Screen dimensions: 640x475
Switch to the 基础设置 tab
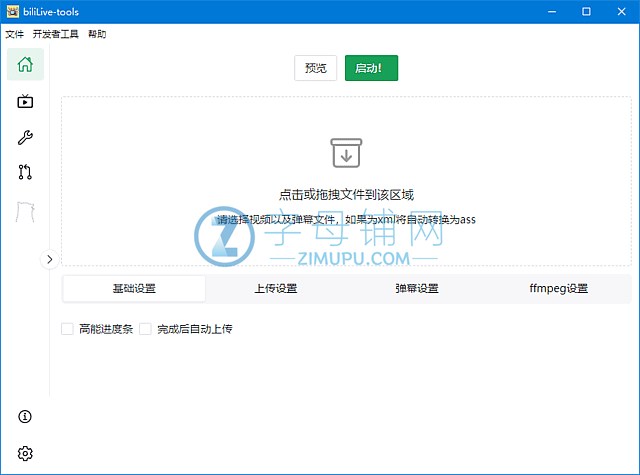click(134, 289)
